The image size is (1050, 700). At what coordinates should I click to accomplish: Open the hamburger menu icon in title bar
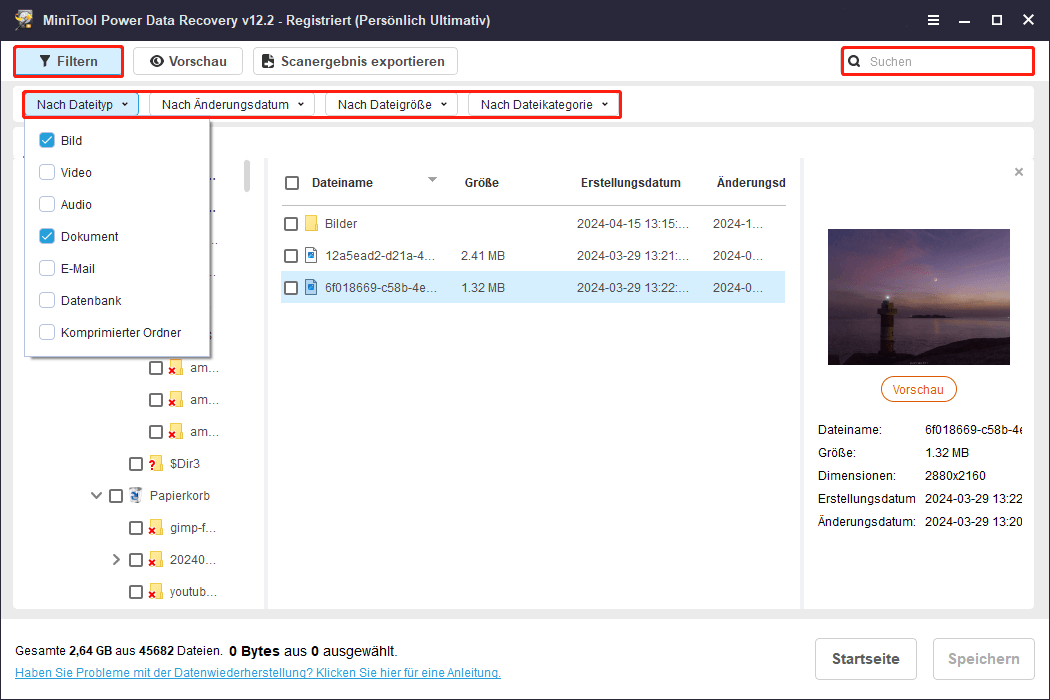tap(933, 20)
